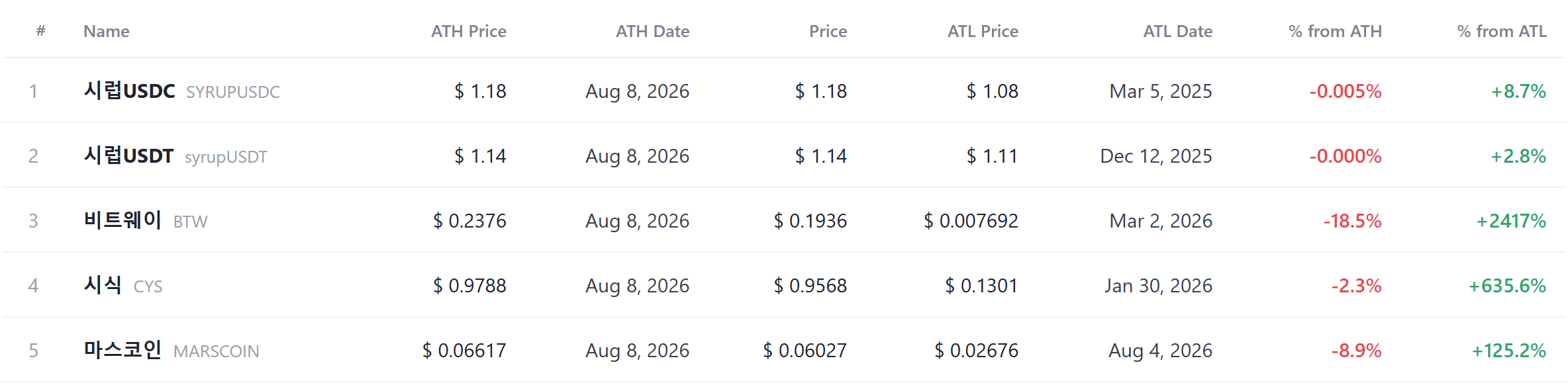The height and width of the screenshot is (385, 1568).
Task: Click the Price column header
Action: pyautogui.click(x=828, y=31)
